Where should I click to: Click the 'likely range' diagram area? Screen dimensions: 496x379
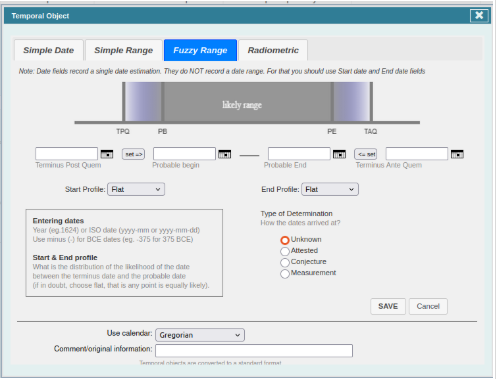pos(247,102)
